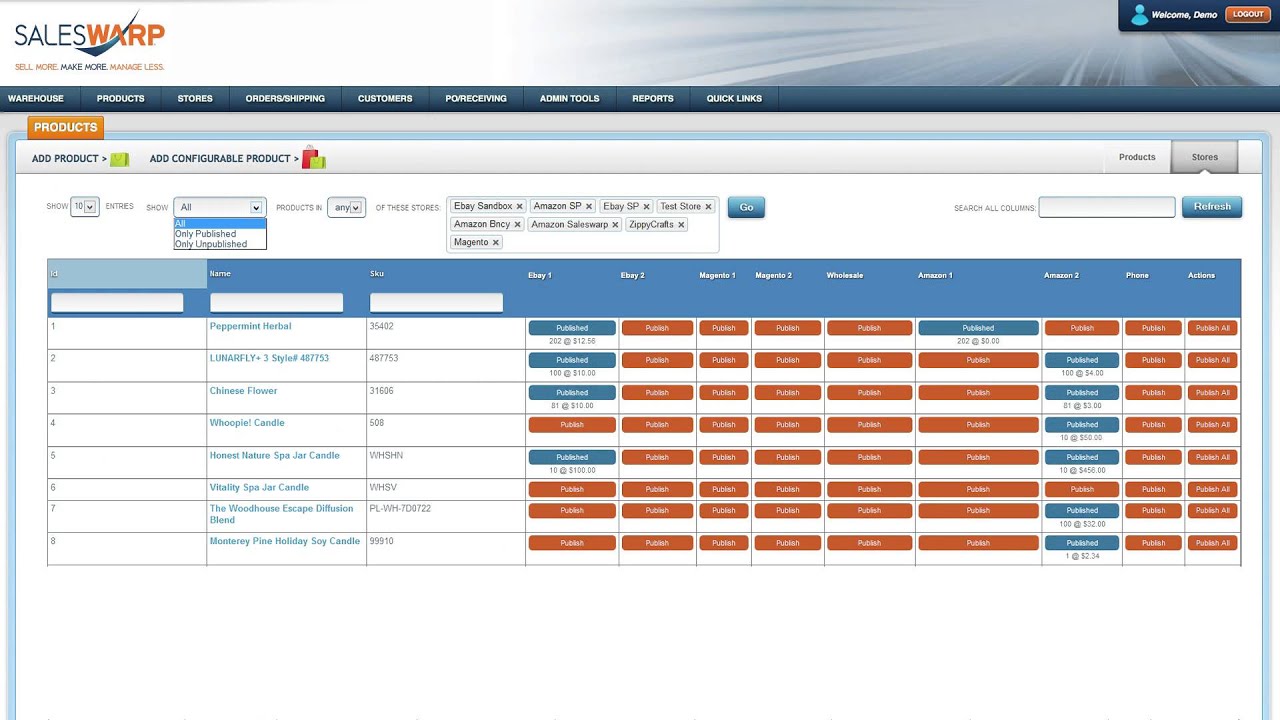Click Publish All for Monterey Pine Holiday Soy Candle
Viewport: 1280px width, 720px height.
[x=1212, y=543]
